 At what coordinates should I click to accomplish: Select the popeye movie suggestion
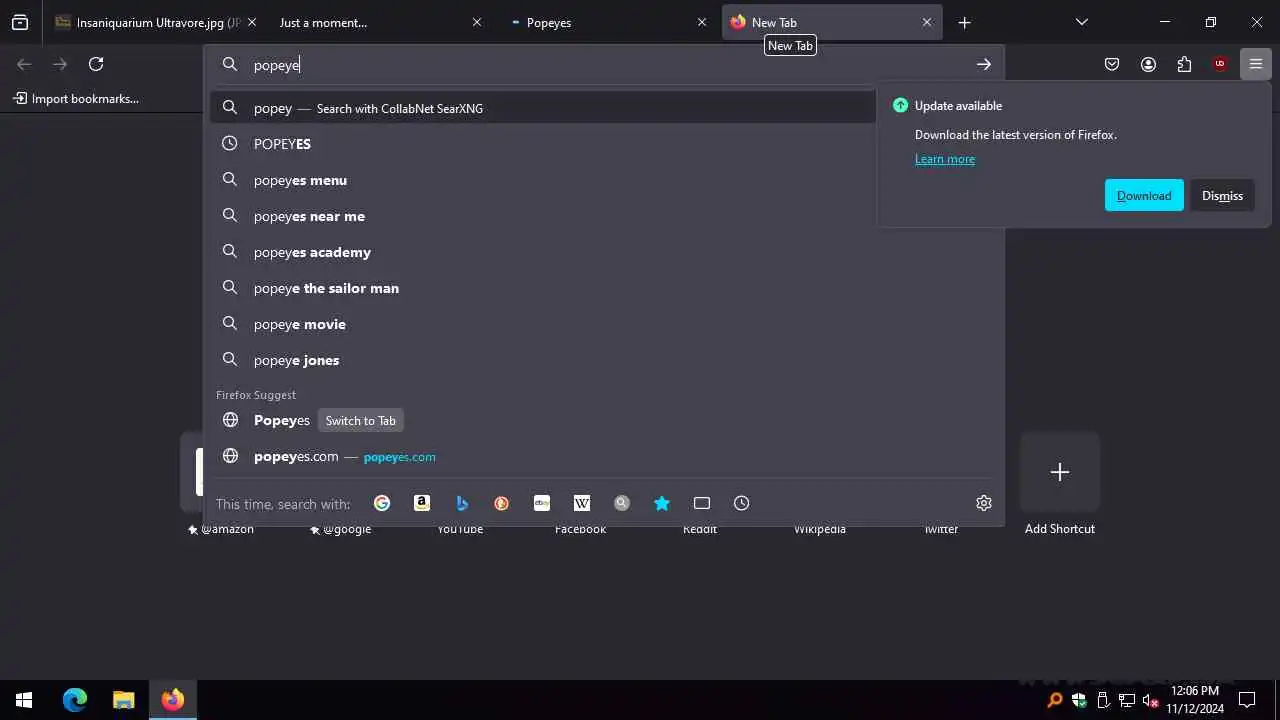pos(604,324)
